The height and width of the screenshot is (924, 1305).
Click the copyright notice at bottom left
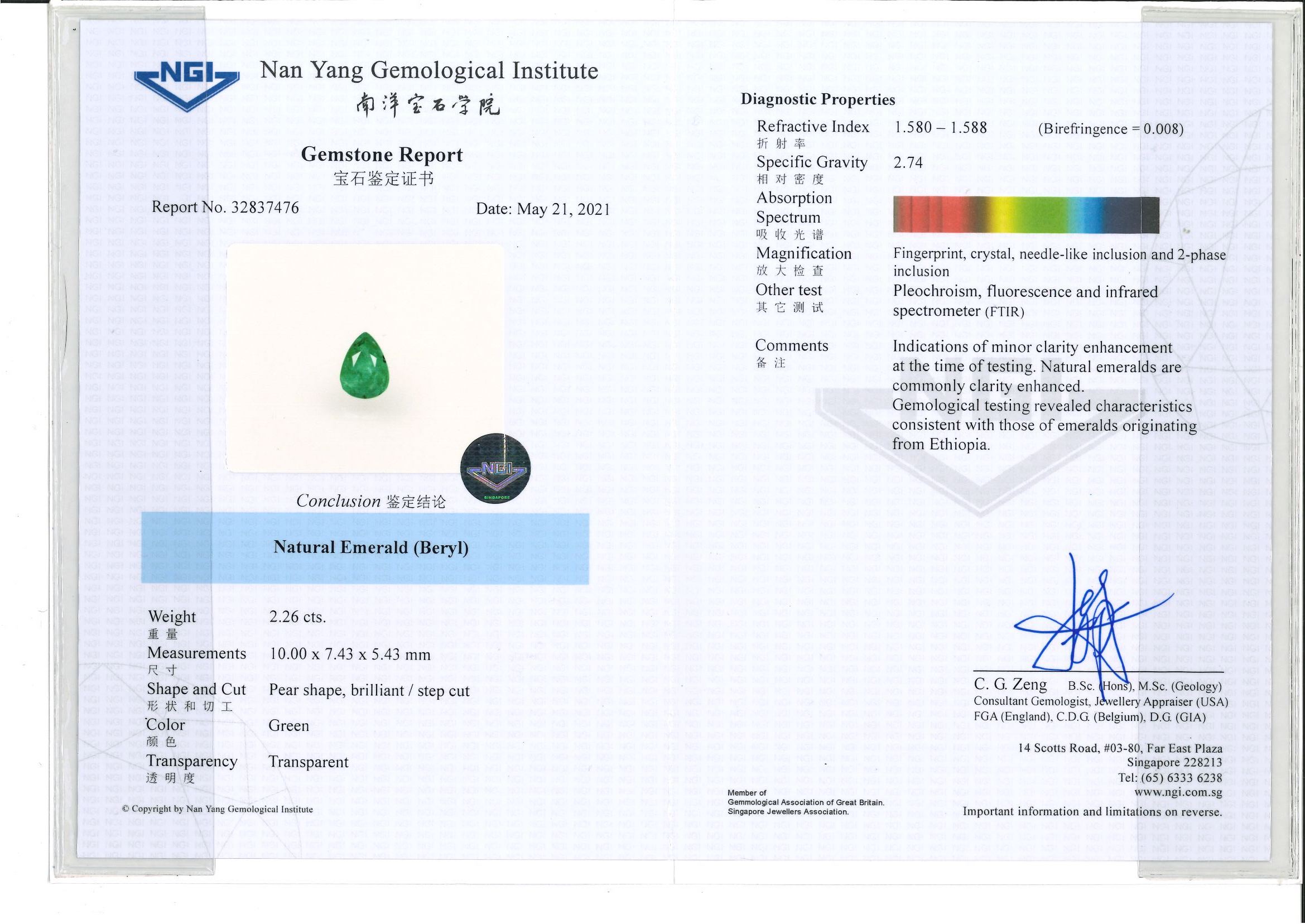pyautogui.click(x=217, y=809)
